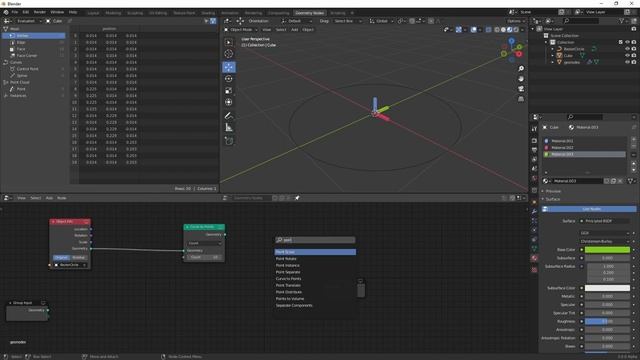
Task: Open the viewport Options button
Action: (516, 21)
